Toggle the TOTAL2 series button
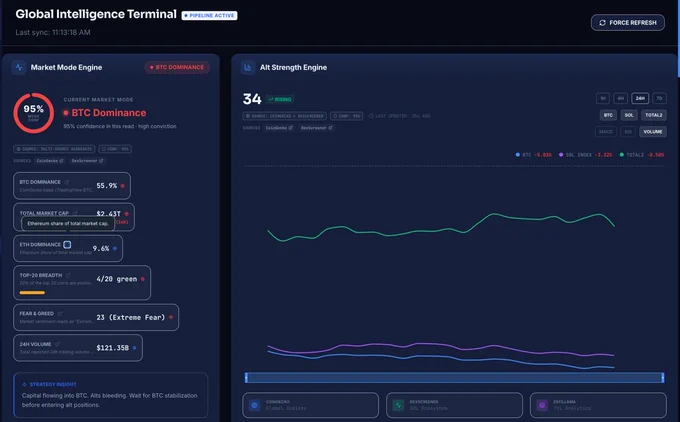 (654, 115)
